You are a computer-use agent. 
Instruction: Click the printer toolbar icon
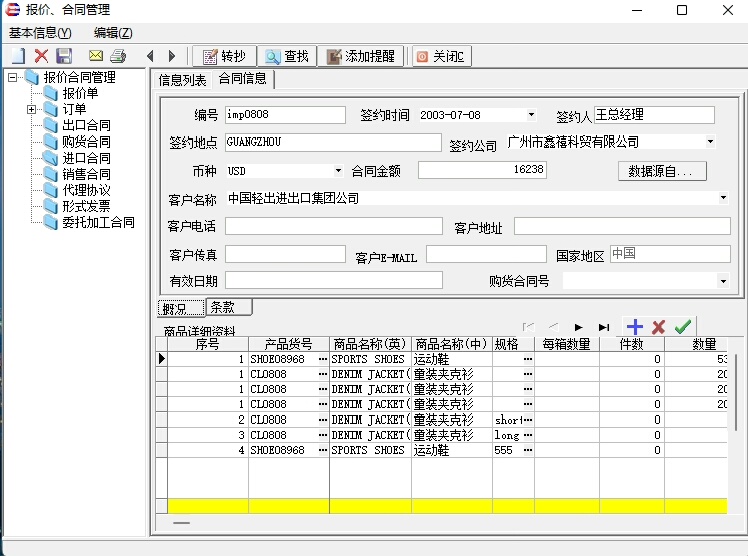(x=118, y=56)
